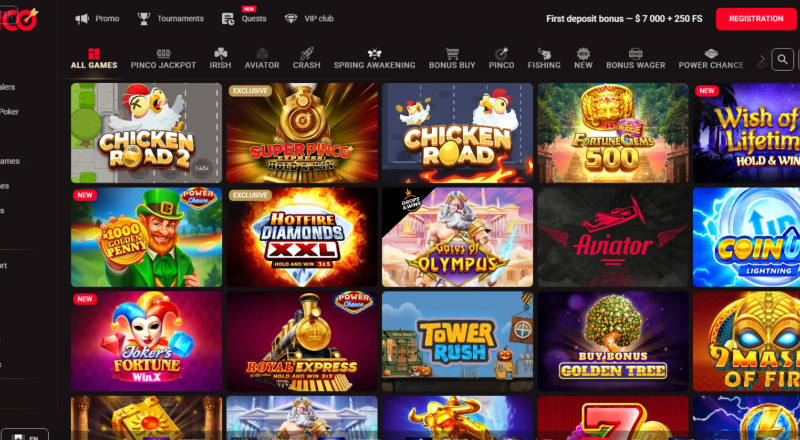
Task: Open the EN language selector
Action: click(x=24, y=435)
